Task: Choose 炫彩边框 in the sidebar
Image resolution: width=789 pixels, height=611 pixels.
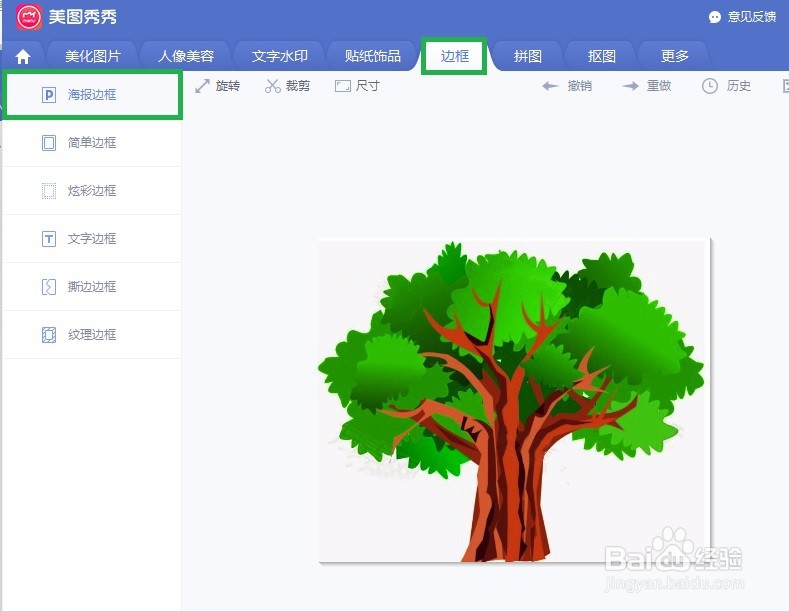Action: tap(92, 191)
